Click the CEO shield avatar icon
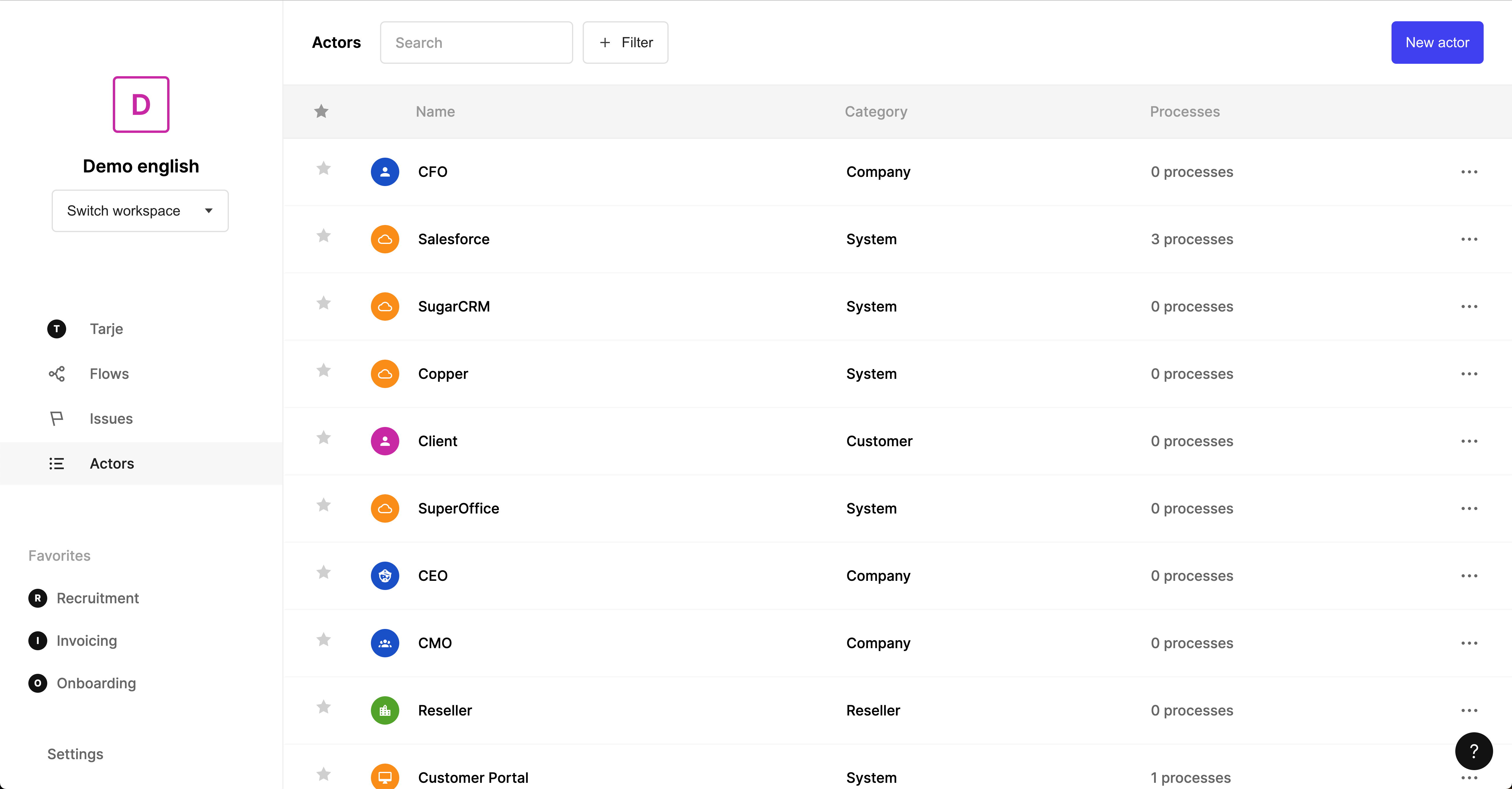1512x789 pixels. click(385, 575)
